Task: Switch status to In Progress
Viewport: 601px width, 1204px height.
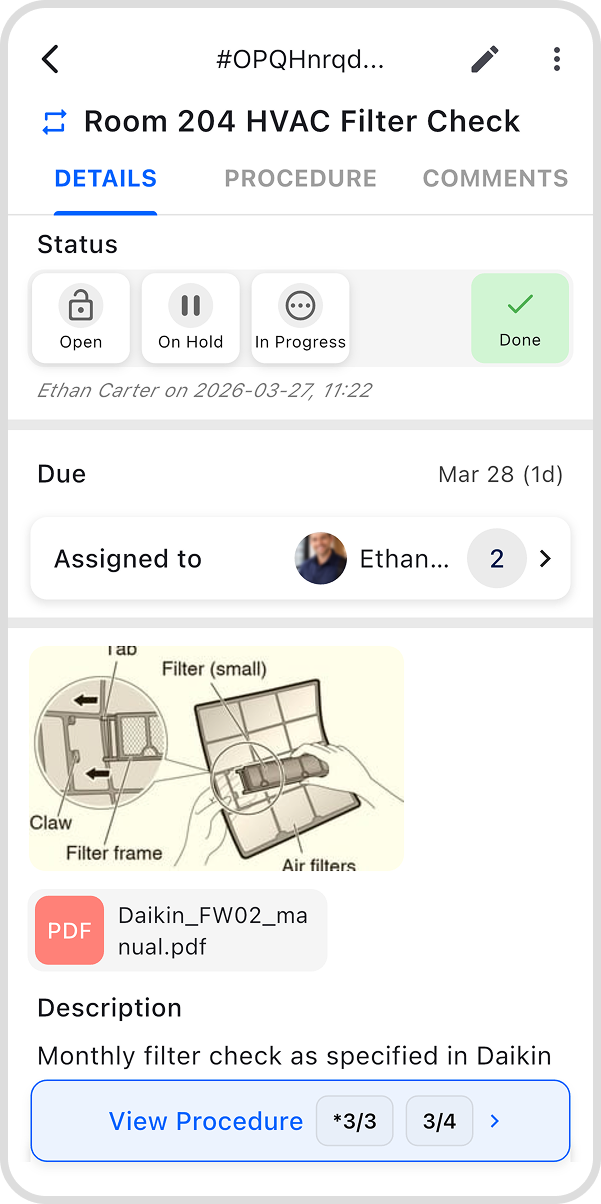Action: tap(300, 318)
